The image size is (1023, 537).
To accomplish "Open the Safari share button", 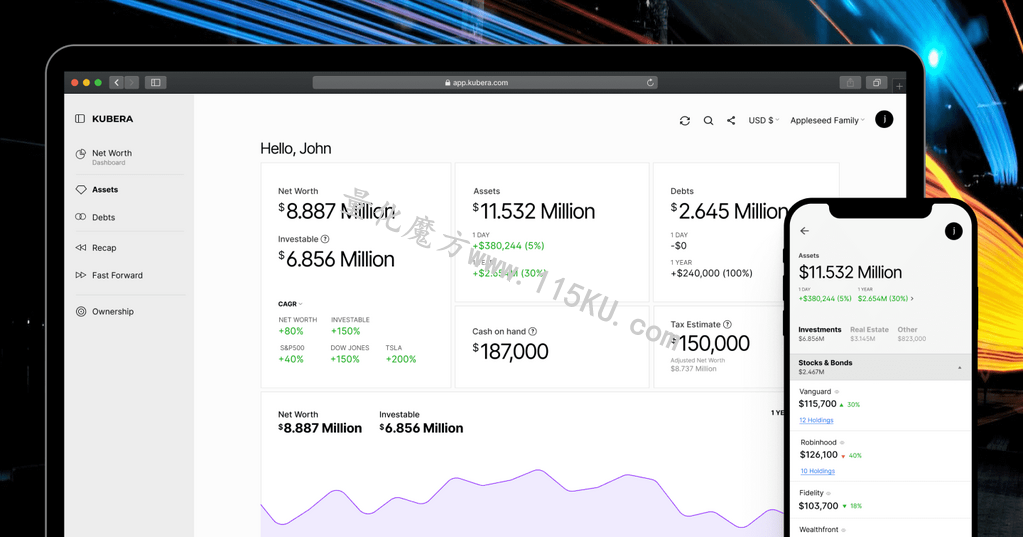I will point(850,82).
